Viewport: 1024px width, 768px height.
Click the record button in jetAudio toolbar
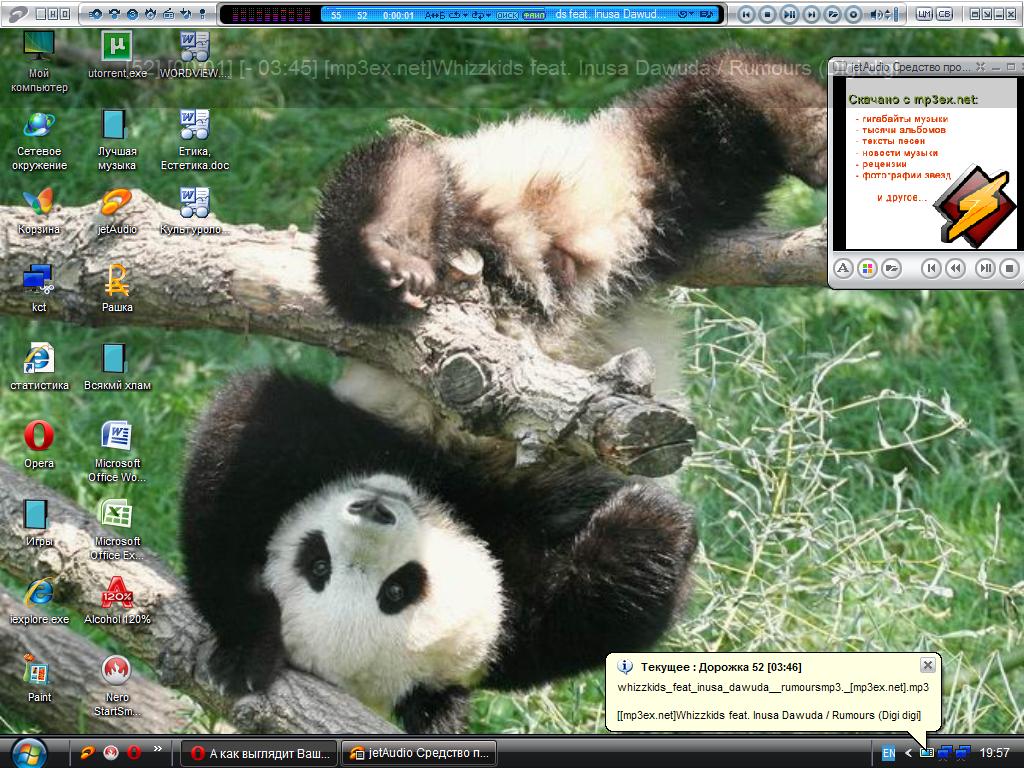[x=854, y=14]
